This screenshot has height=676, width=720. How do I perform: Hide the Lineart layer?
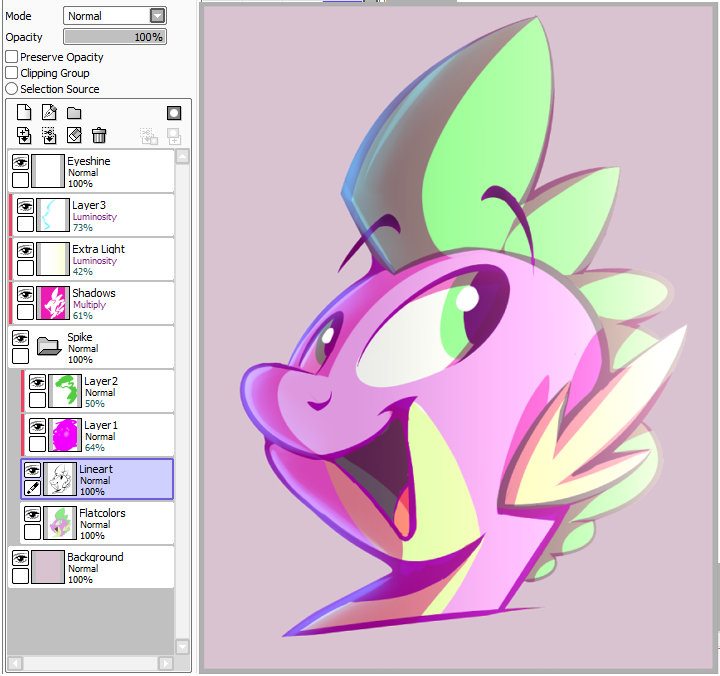pyautogui.click(x=32, y=471)
